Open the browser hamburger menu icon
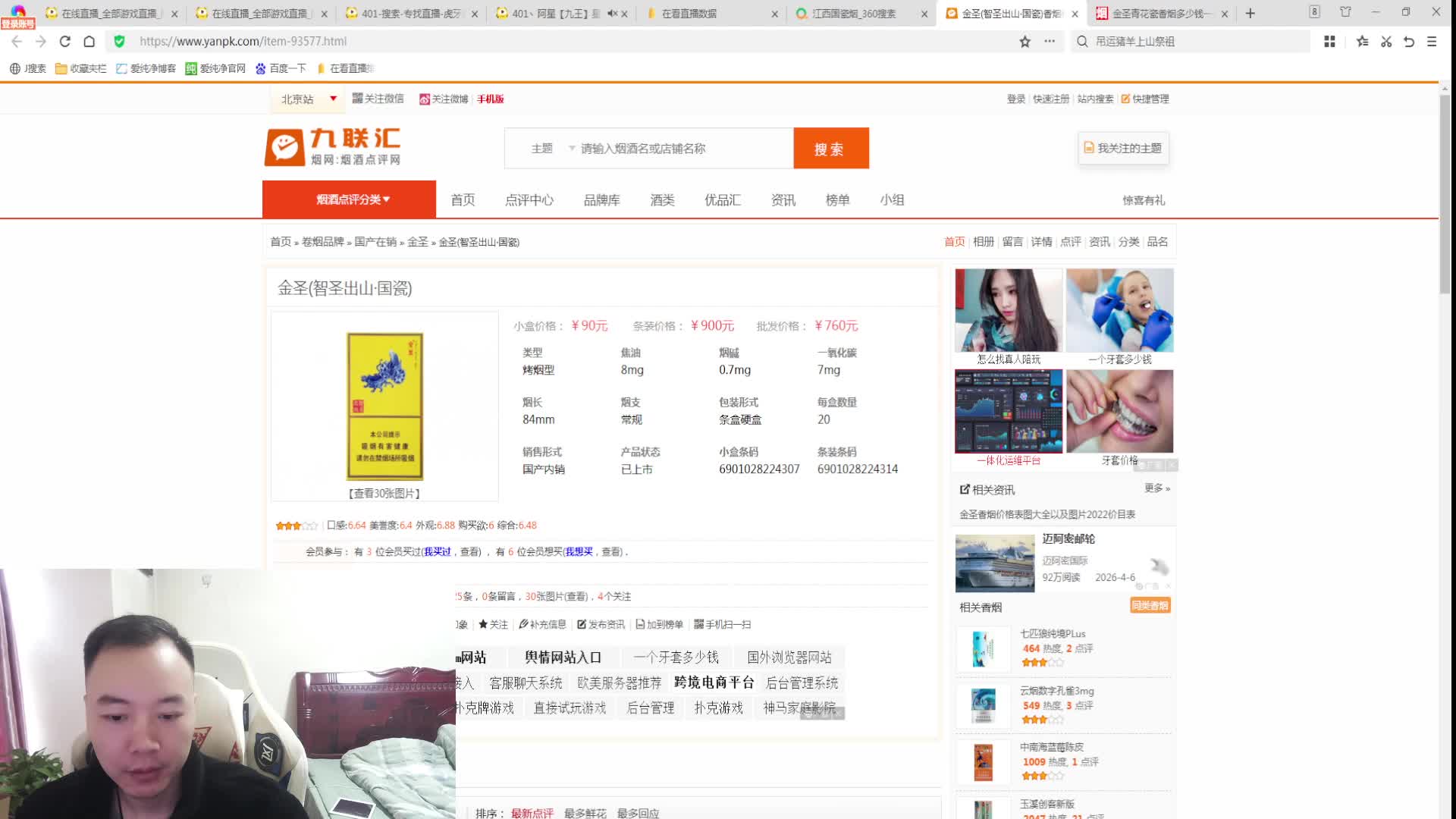 pos(1432,42)
